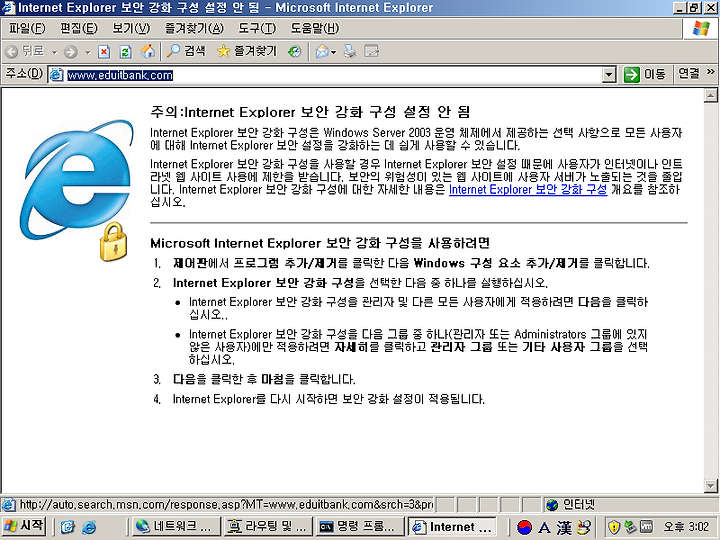Click the IME options icon beside 漢
This screenshot has width=720, height=540.
coord(584,527)
